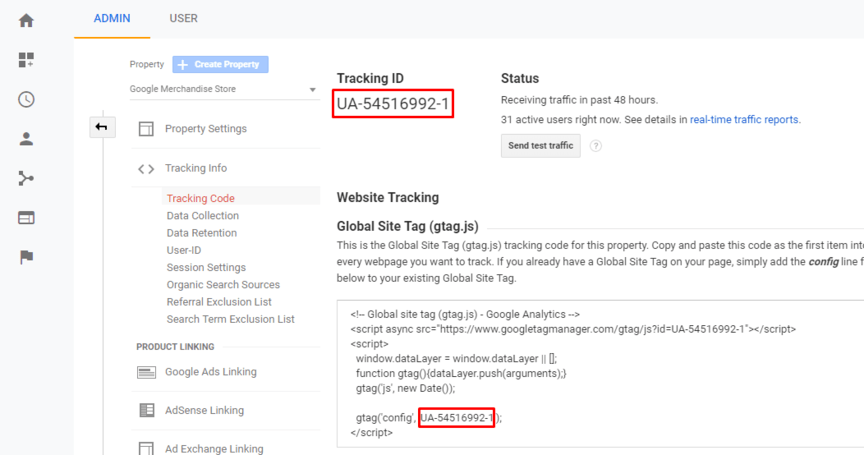The image size is (864, 455).
Task: Click the 'function gtag()' code line
Action: [x=461, y=373]
